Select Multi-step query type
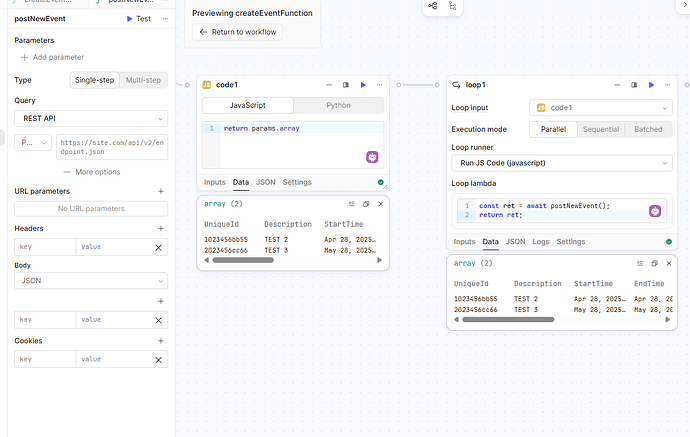 [x=143, y=80]
